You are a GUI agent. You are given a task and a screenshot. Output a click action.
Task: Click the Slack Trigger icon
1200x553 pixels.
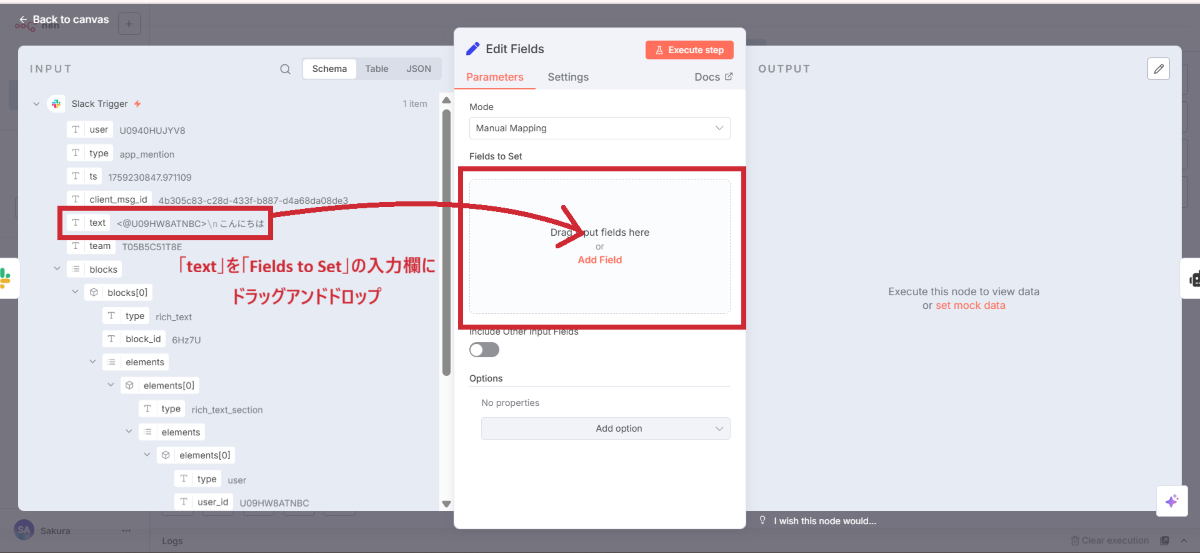tap(56, 103)
